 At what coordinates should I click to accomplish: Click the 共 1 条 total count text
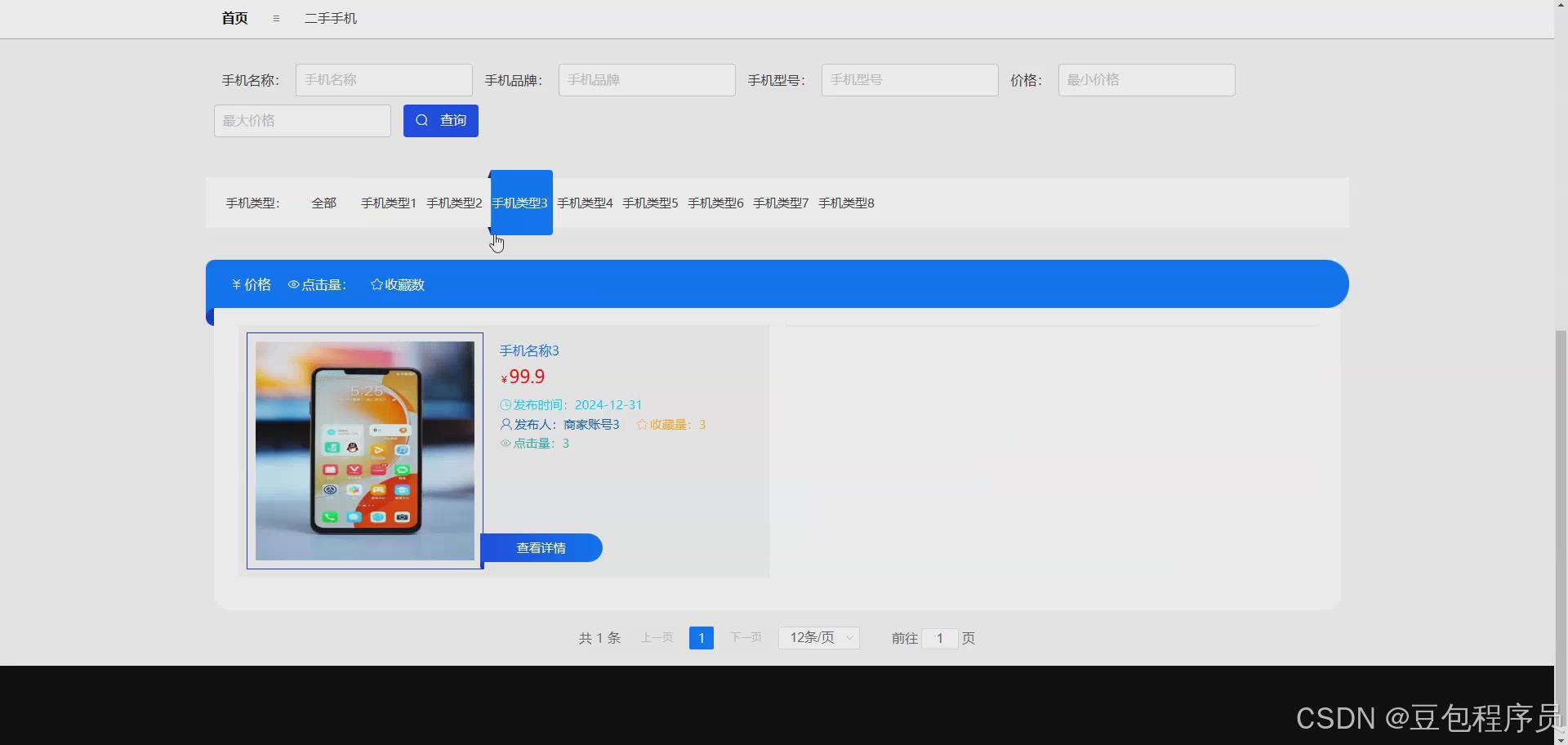pos(599,638)
